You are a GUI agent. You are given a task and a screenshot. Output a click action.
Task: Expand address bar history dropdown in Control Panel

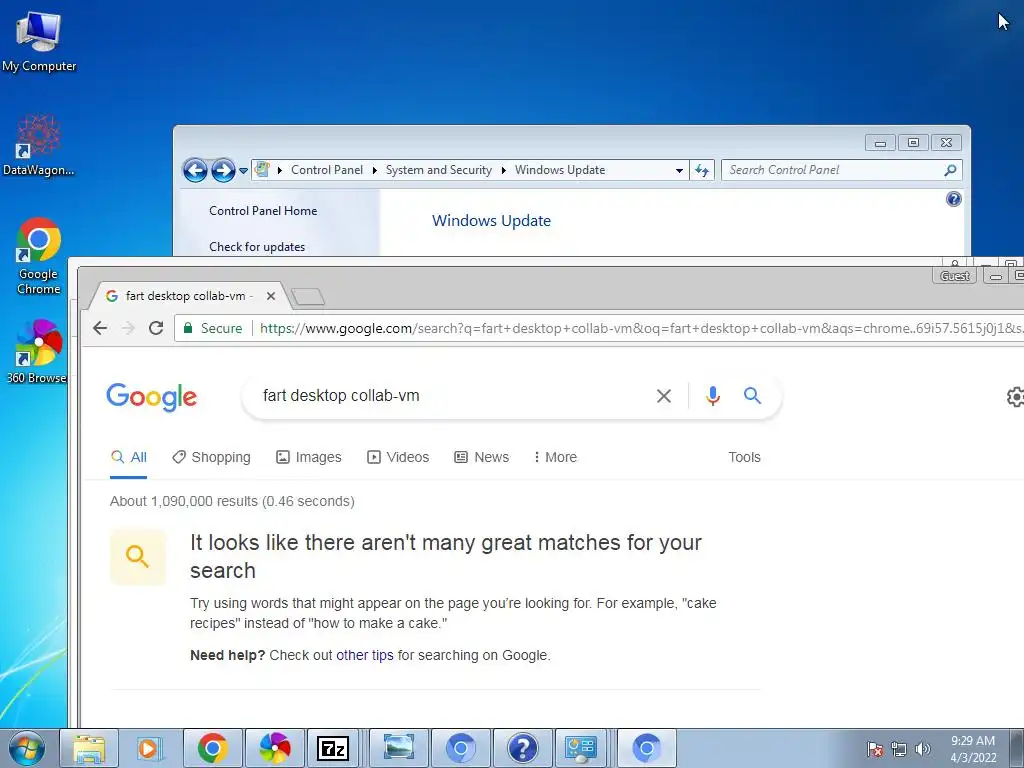(x=679, y=170)
